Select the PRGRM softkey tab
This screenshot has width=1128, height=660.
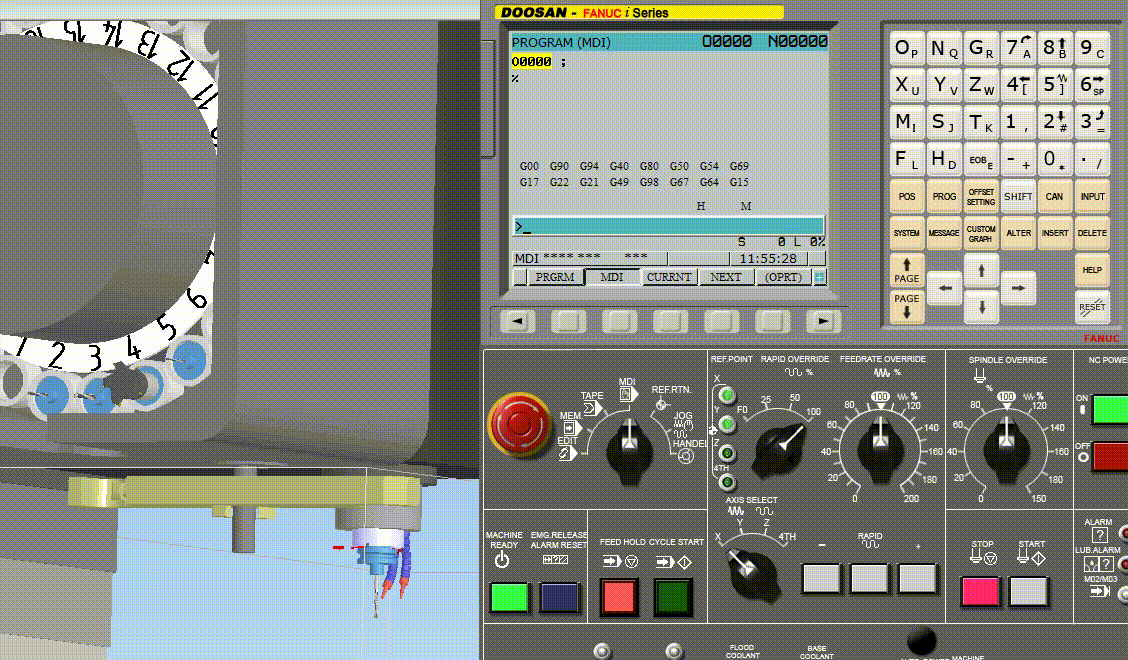555,277
